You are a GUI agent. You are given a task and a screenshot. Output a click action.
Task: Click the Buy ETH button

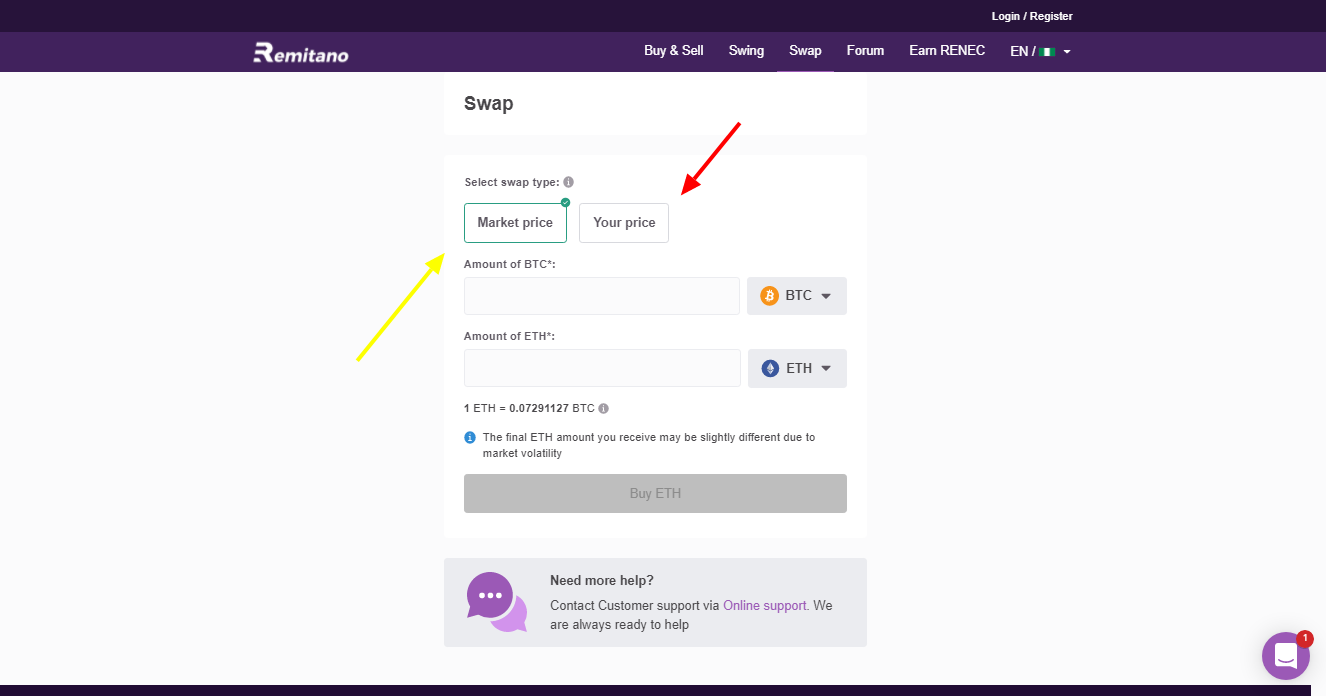(x=655, y=493)
